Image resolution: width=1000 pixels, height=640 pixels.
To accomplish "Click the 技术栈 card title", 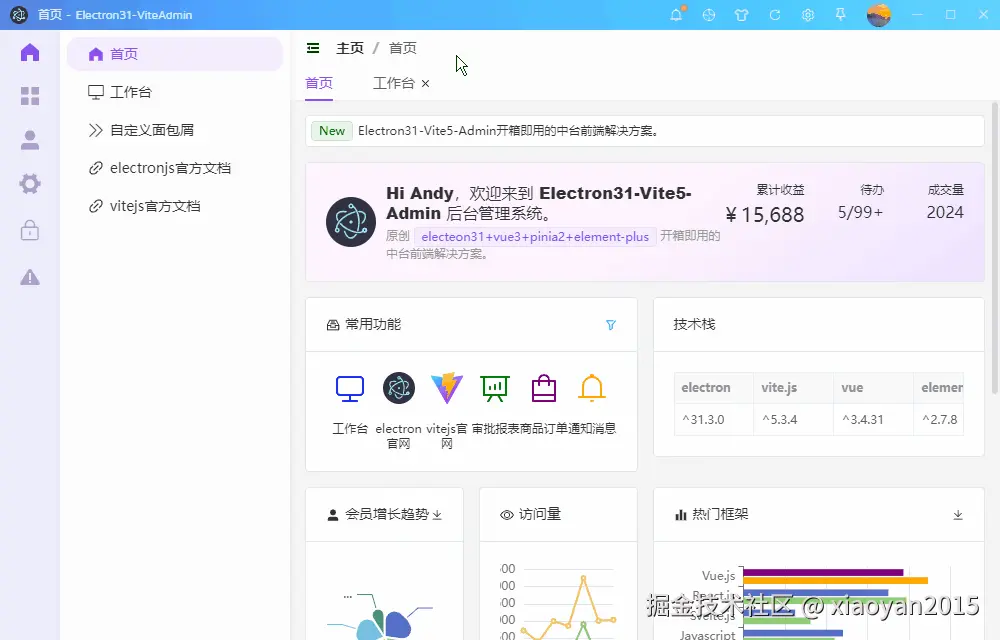I will pos(695,324).
